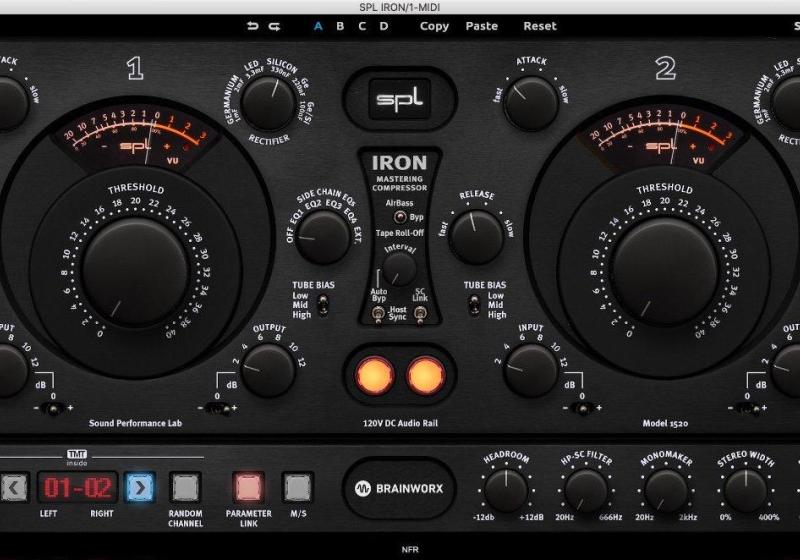Toggle the Parameter Link button
Viewport: 800px width, 560px height.
coord(248,487)
